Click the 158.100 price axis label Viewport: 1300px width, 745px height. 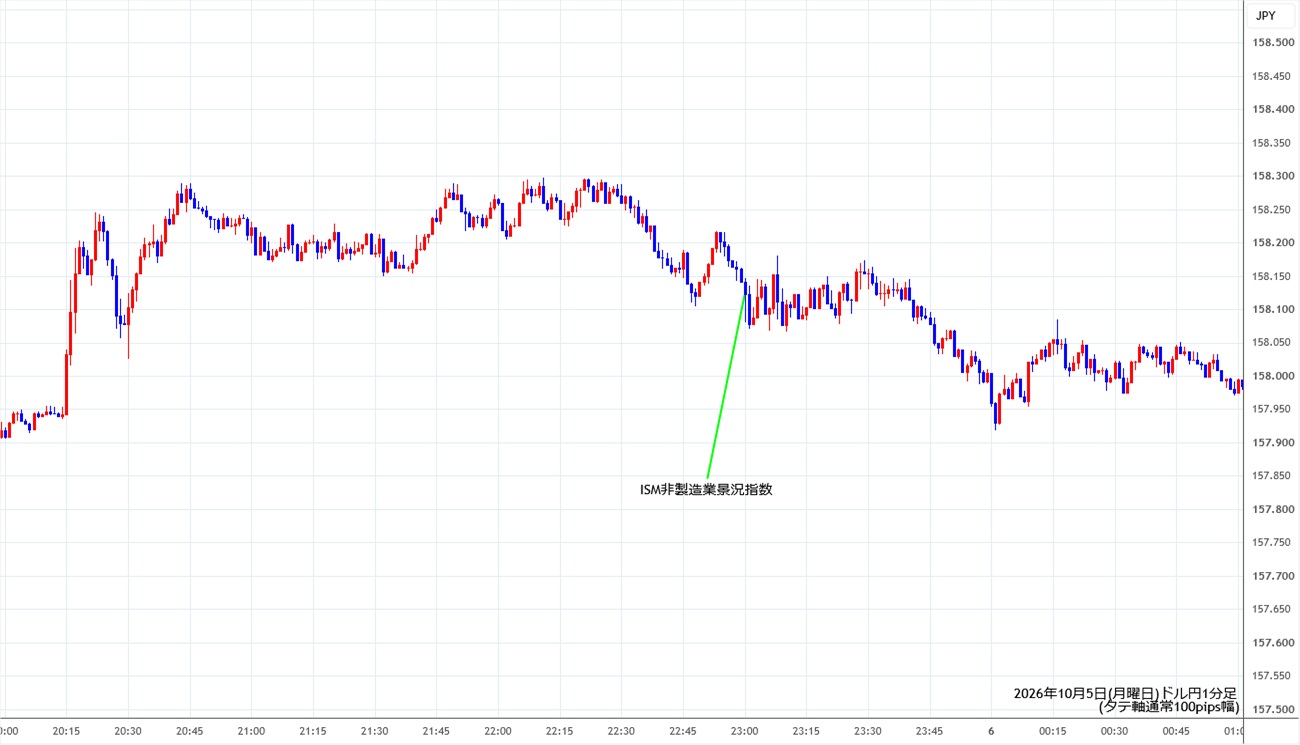[1274, 309]
